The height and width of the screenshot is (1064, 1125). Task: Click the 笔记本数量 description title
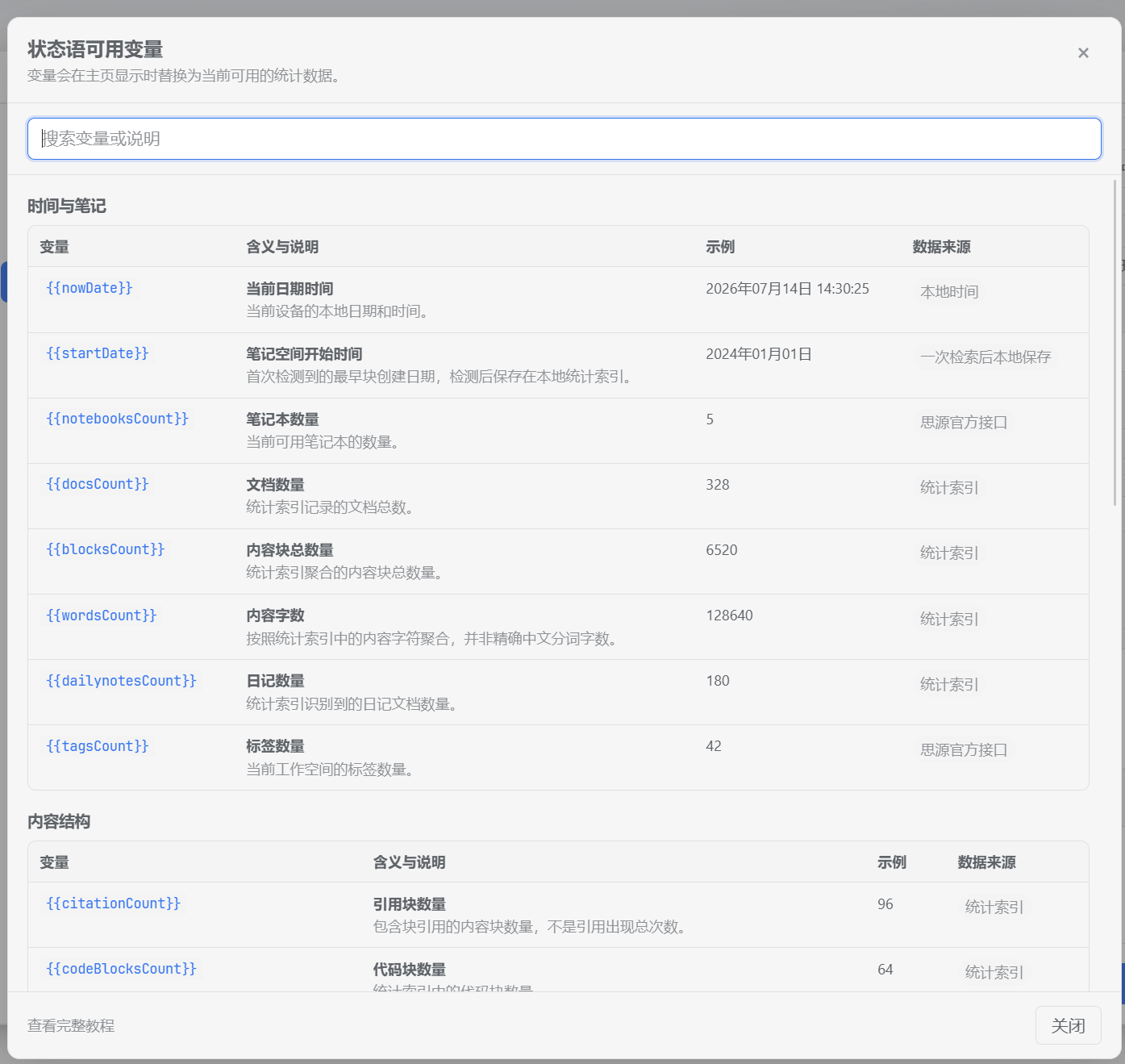282,419
